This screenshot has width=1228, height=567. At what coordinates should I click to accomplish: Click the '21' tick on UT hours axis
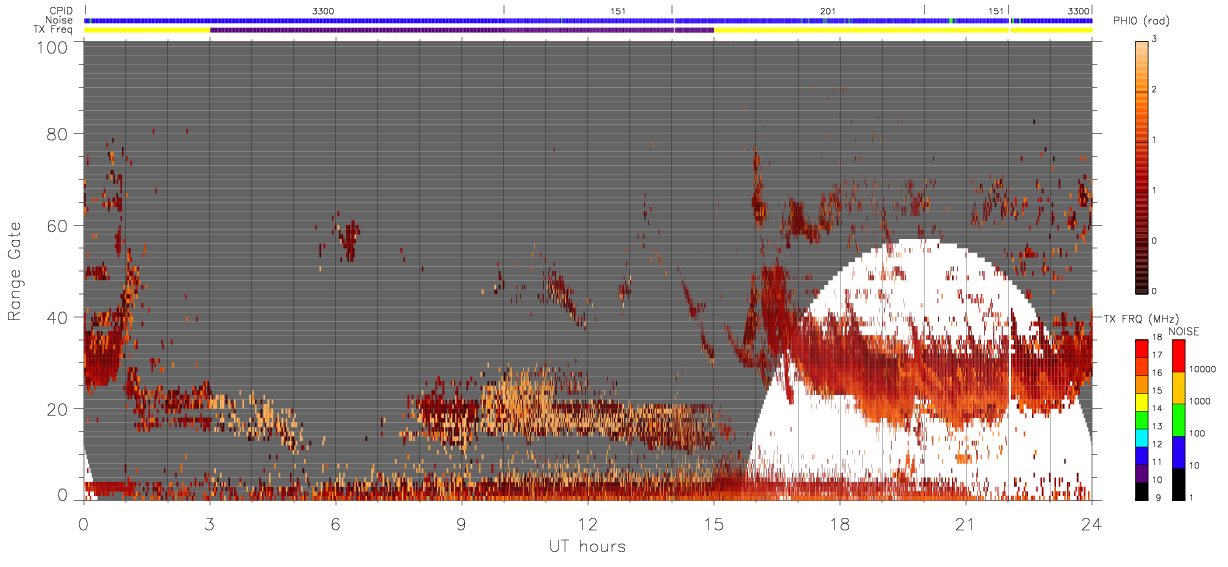pyautogui.click(x=966, y=523)
